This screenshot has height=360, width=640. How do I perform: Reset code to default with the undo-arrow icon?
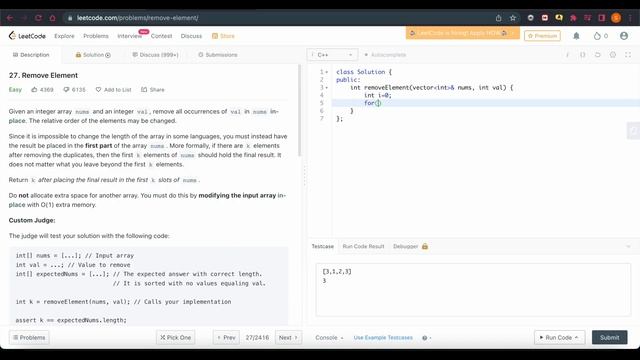tap(598, 55)
